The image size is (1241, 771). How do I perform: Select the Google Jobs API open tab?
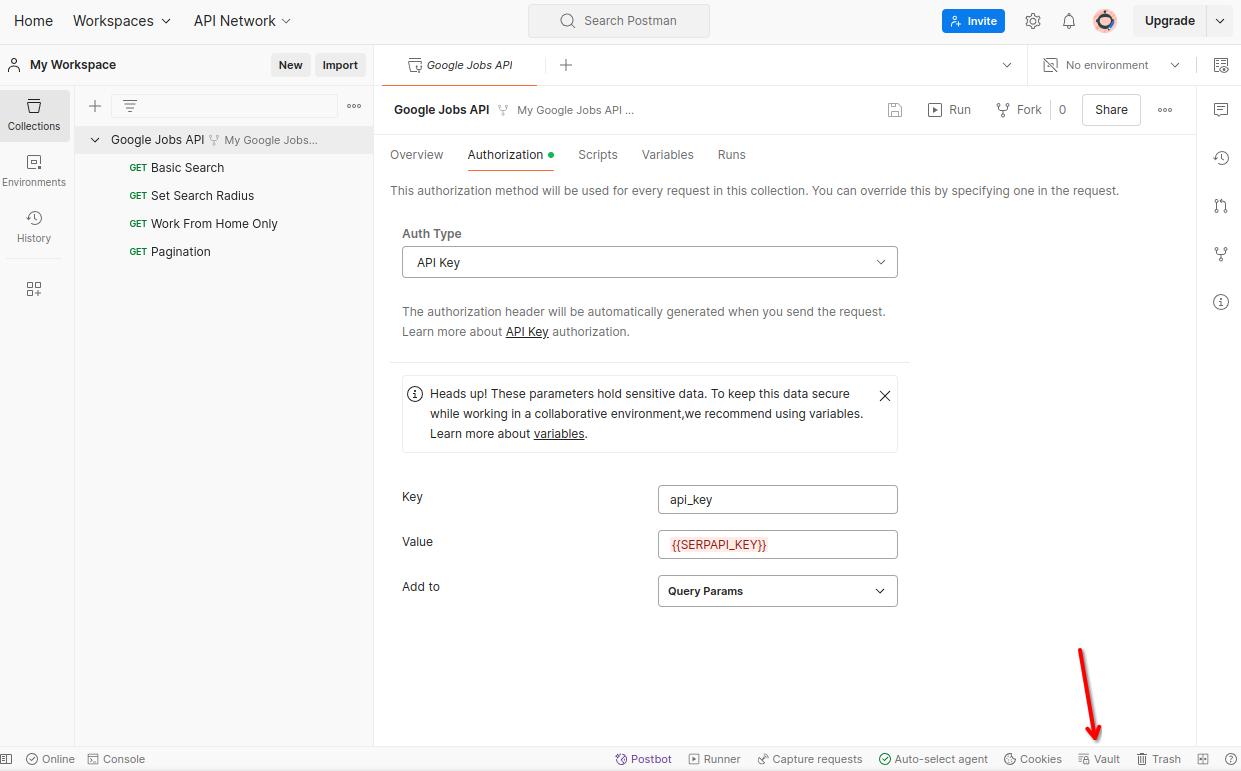click(x=461, y=65)
